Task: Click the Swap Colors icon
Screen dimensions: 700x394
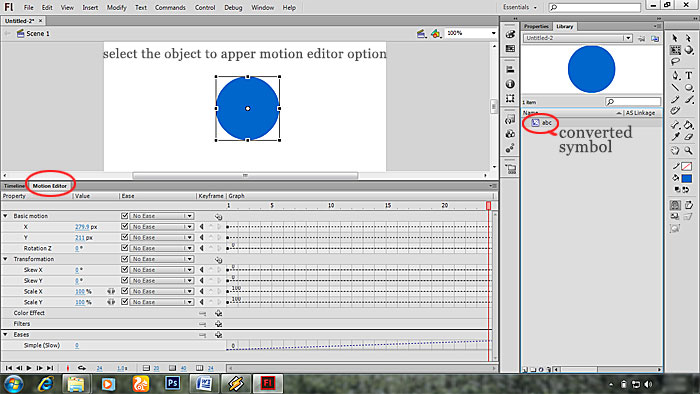Action: (x=686, y=190)
